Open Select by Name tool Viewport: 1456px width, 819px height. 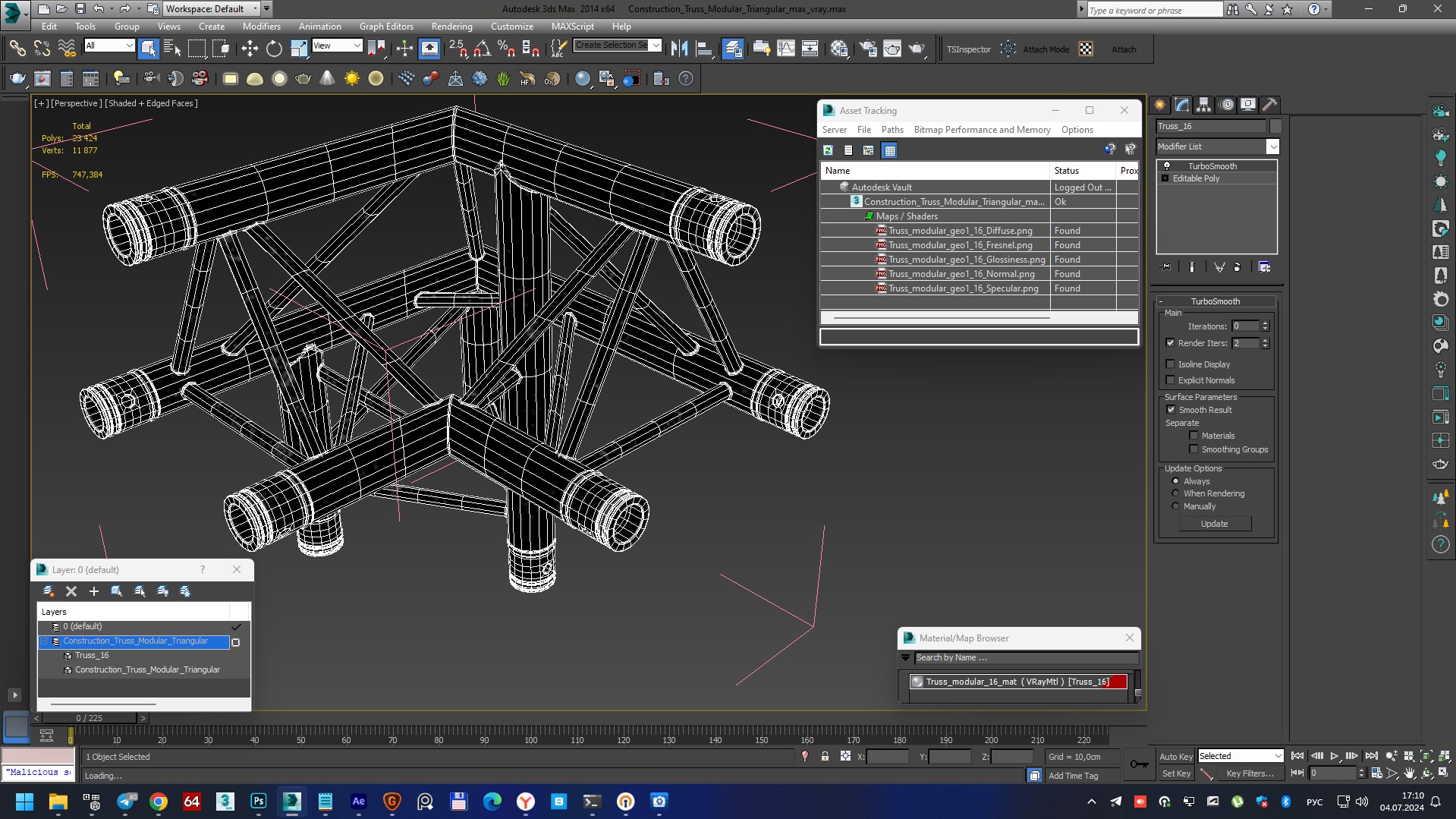pyautogui.click(x=172, y=49)
